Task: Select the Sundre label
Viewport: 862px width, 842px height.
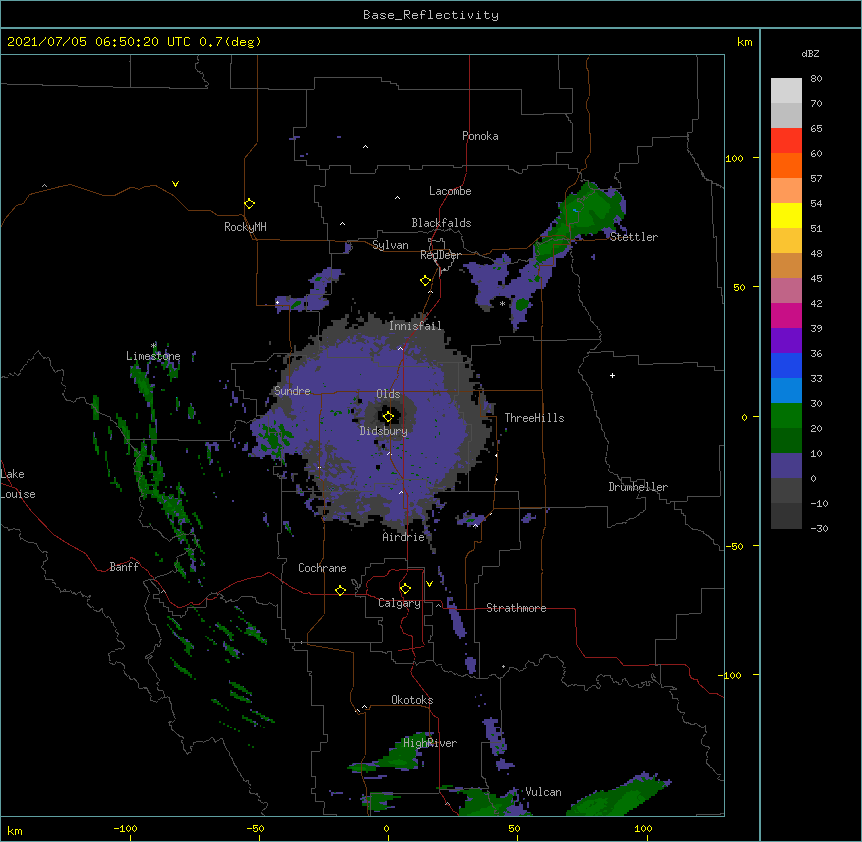Action: (x=292, y=391)
